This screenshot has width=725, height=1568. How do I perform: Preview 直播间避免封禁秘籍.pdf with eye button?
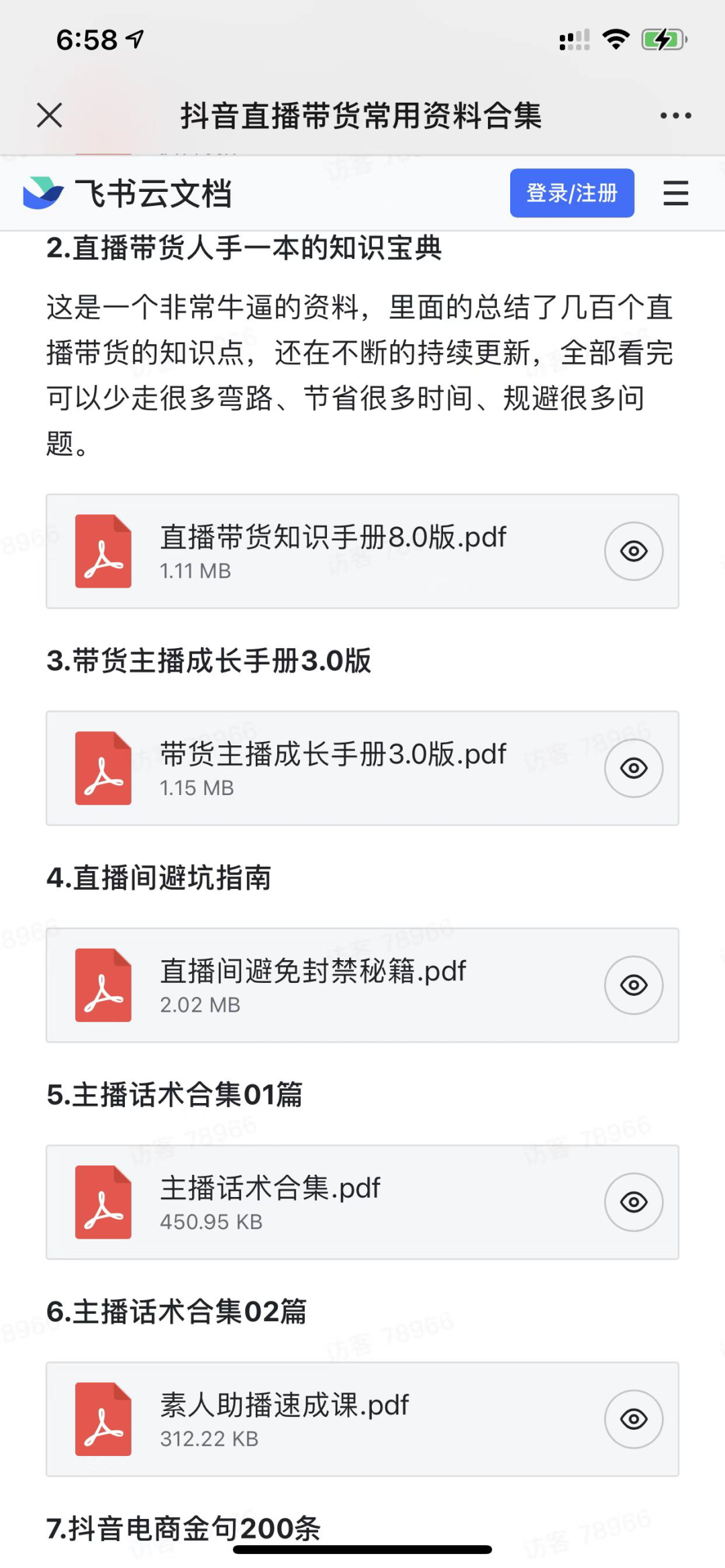[634, 985]
